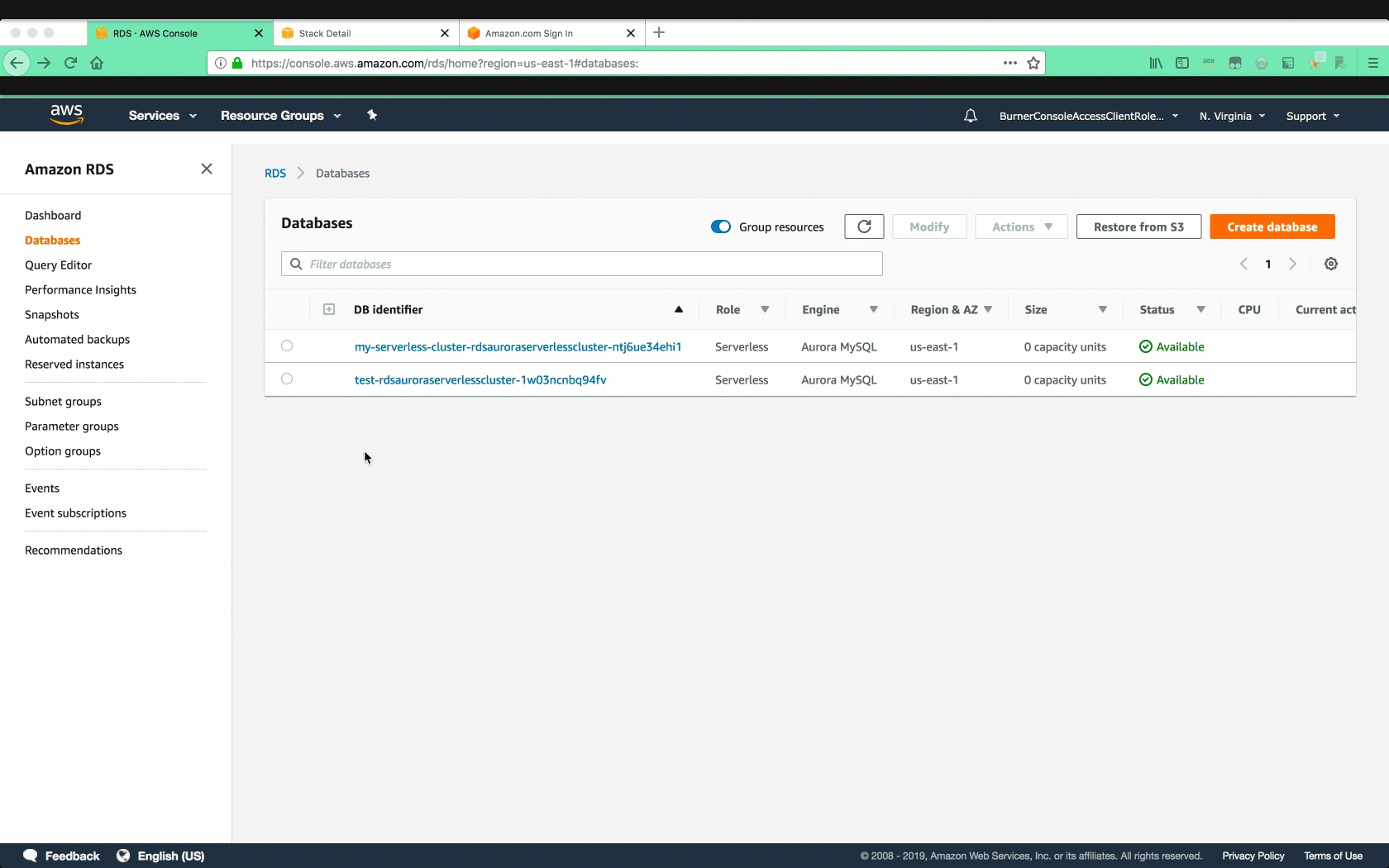
Task: Open the notifications bell icon
Action: pyautogui.click(x=971, y=116)
